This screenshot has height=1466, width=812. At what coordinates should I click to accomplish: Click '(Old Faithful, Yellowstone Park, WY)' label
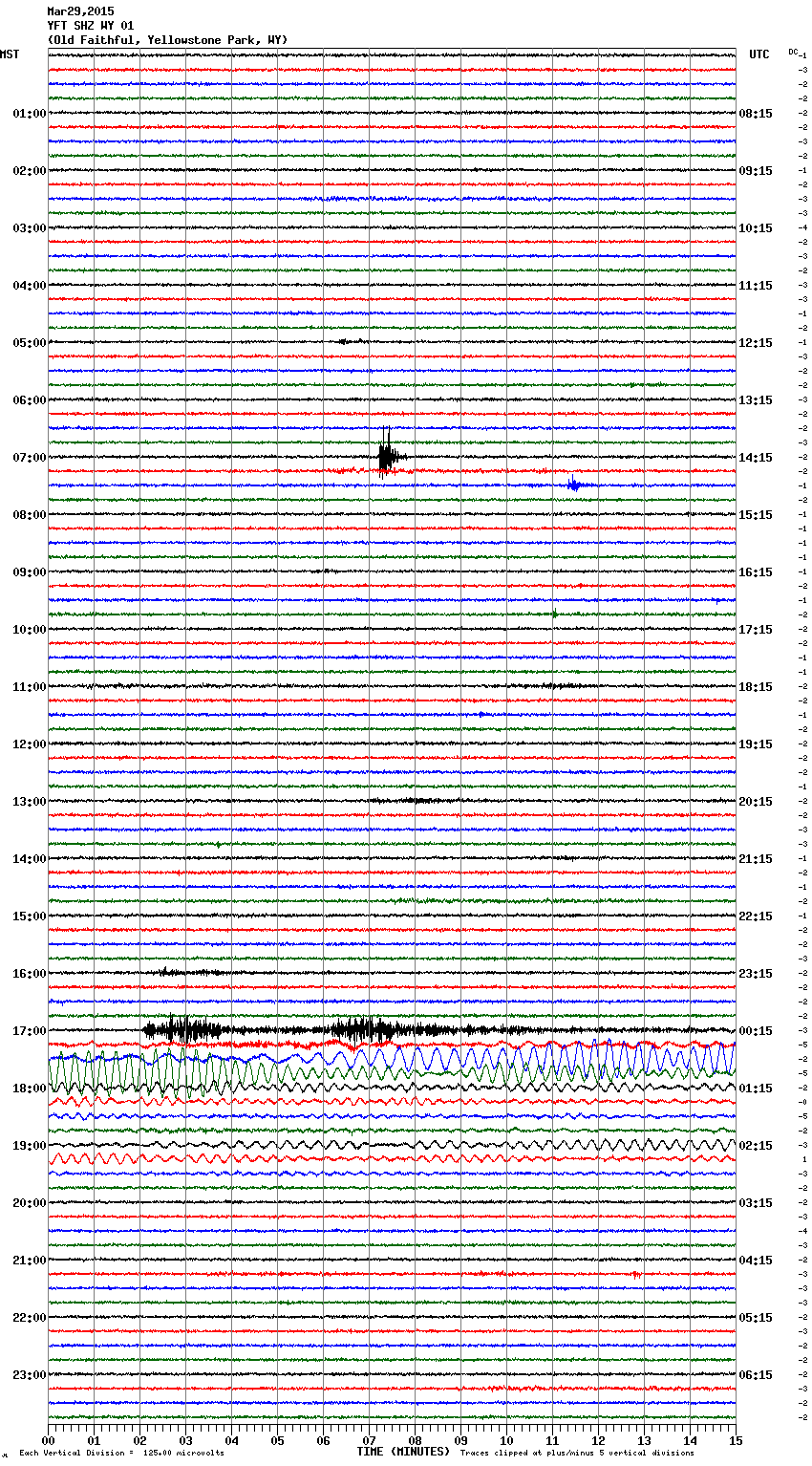(x=167, y=40)
